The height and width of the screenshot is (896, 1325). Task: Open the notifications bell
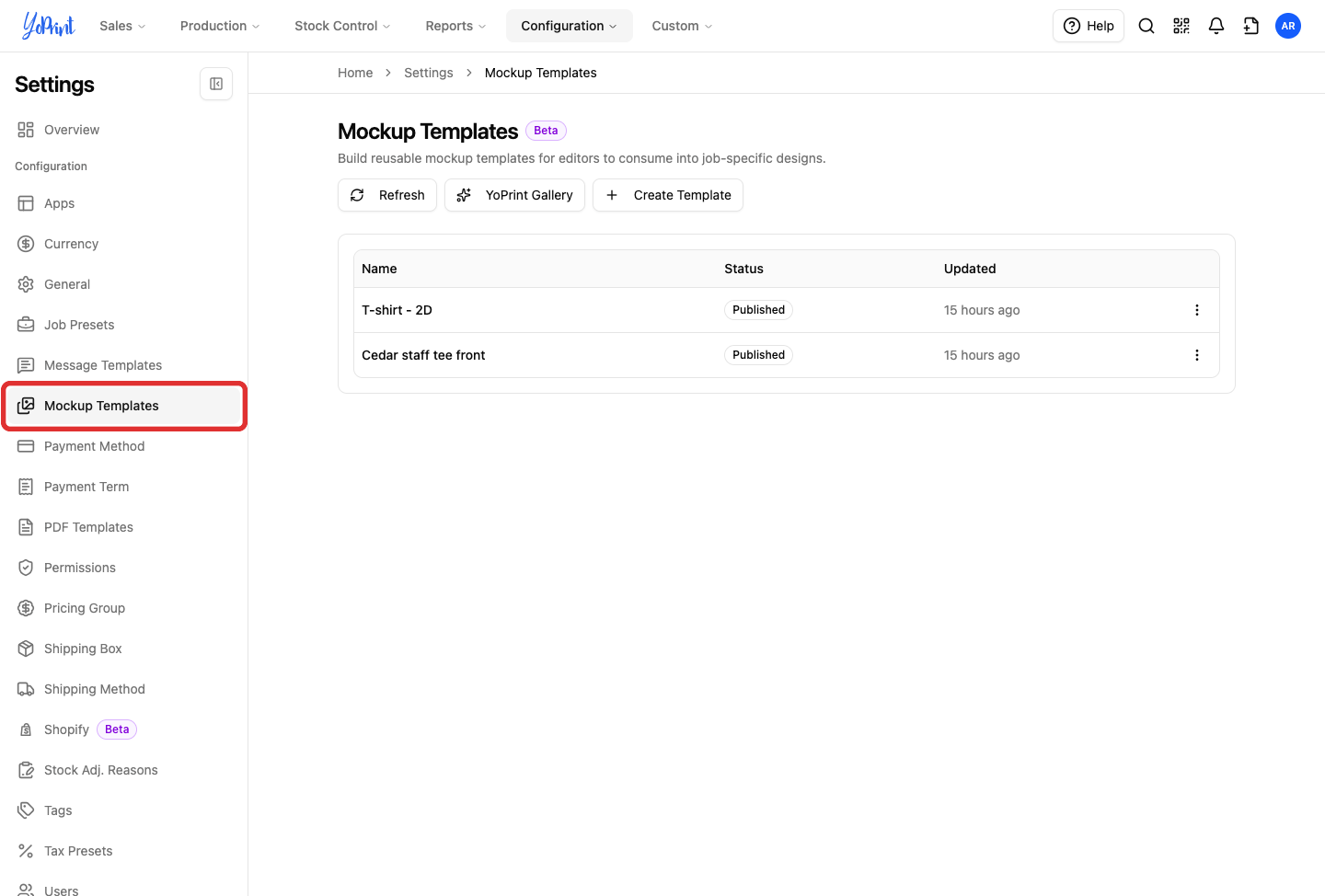pyautogui.click(x=1216, y=26)
